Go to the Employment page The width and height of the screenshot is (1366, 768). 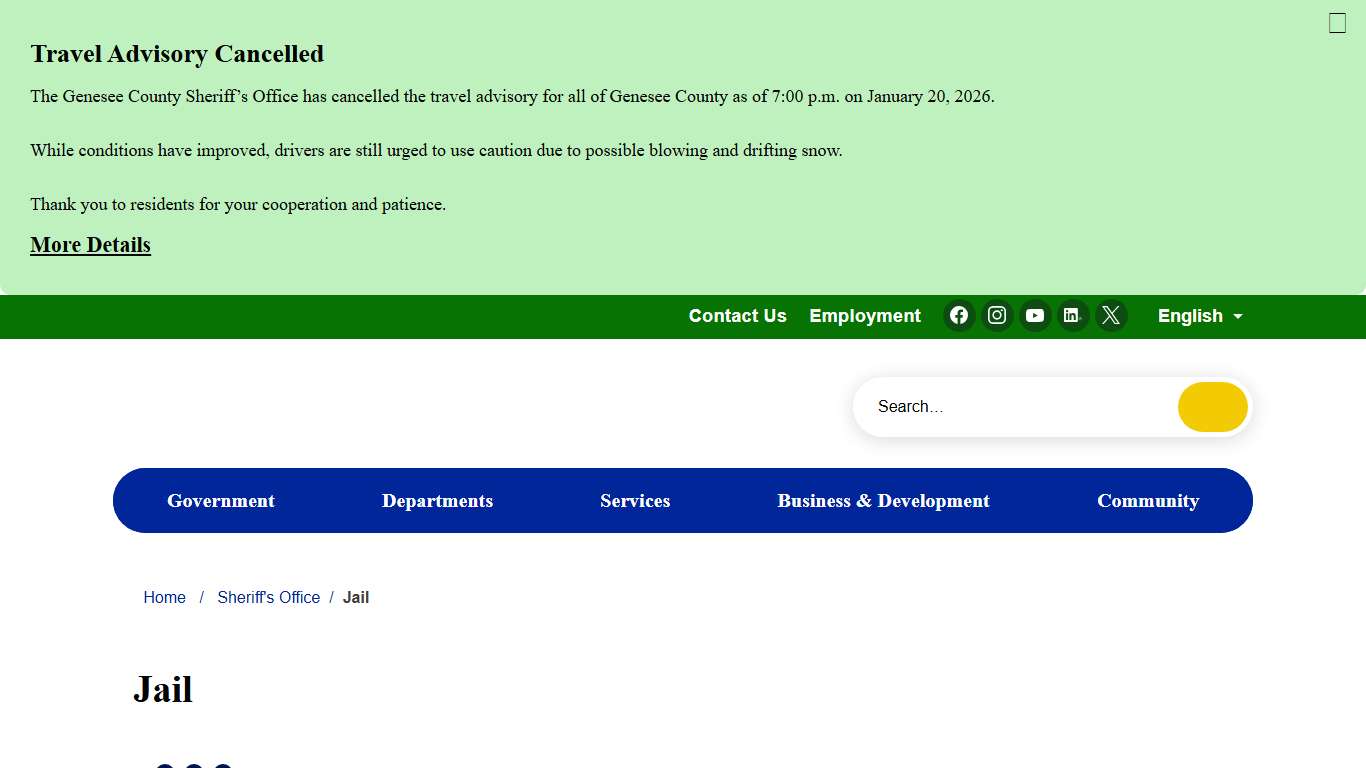(x=864, y=316)
